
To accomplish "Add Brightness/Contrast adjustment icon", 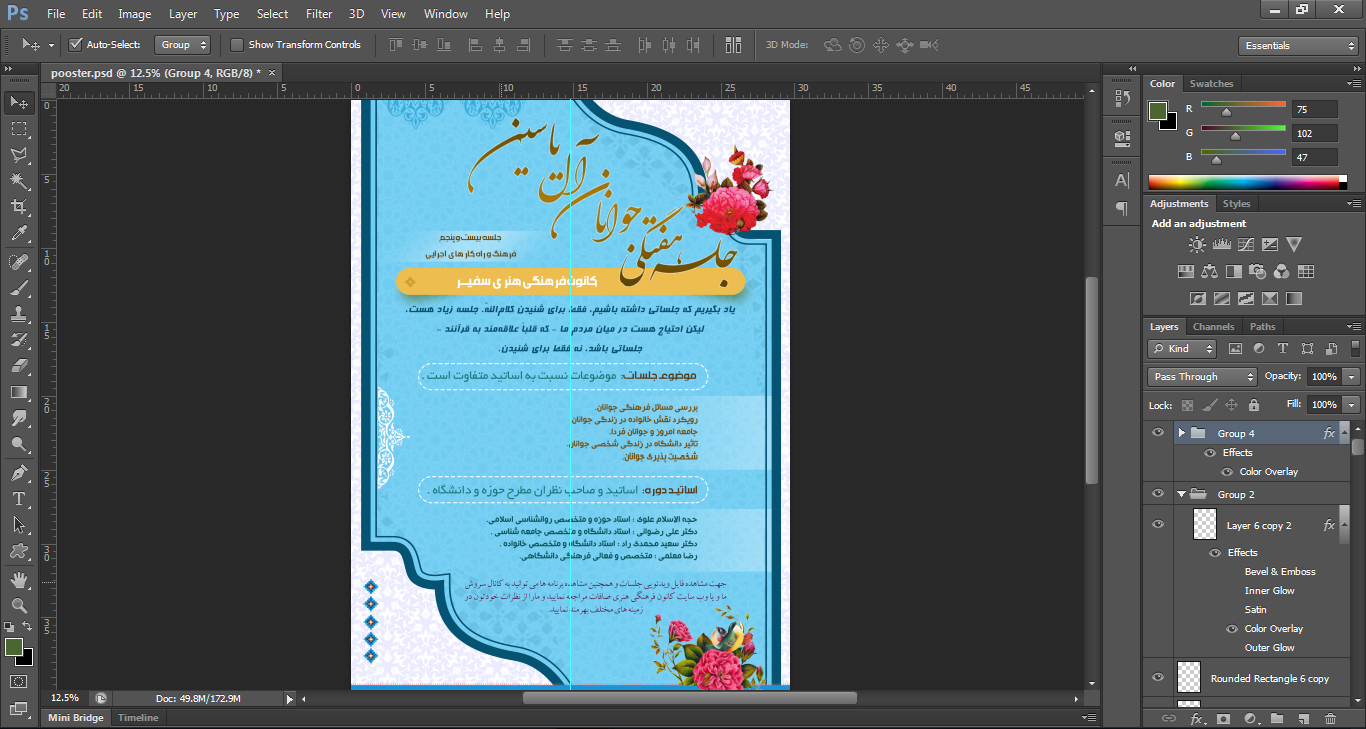I will point(1197,244).
